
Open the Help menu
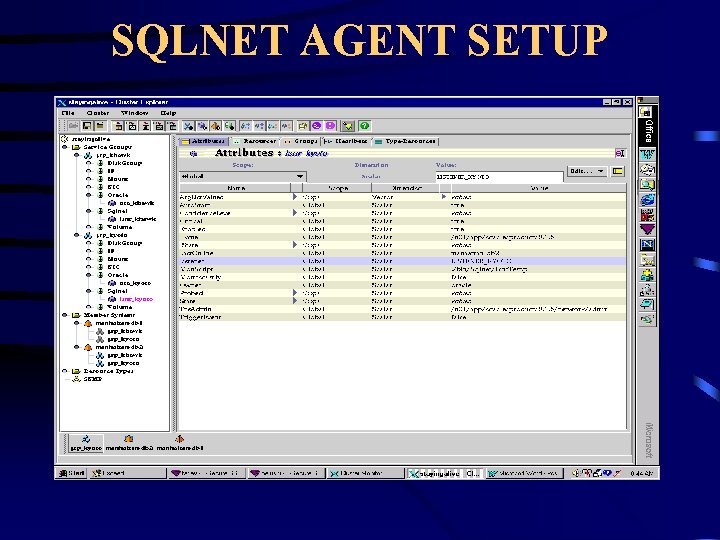pyautogui.click(x=168, y=113)
